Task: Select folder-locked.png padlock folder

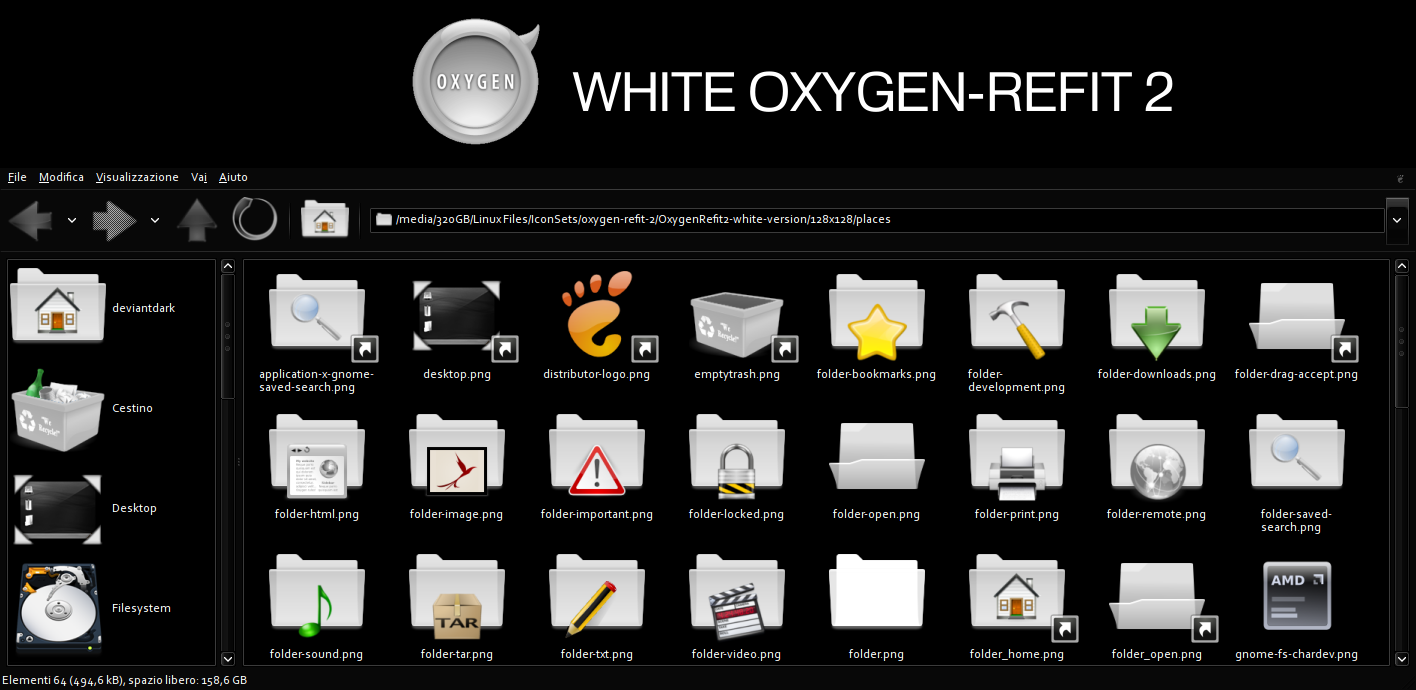Action: click(737, 458)
